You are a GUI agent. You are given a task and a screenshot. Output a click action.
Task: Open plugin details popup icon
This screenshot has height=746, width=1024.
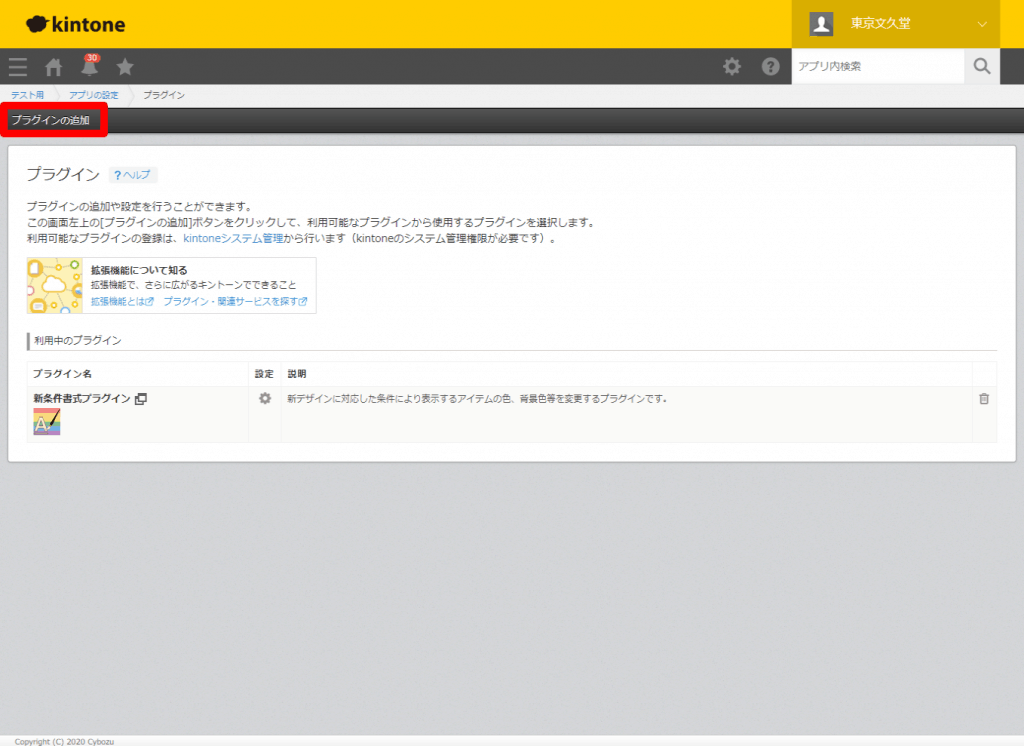[141, 399]
